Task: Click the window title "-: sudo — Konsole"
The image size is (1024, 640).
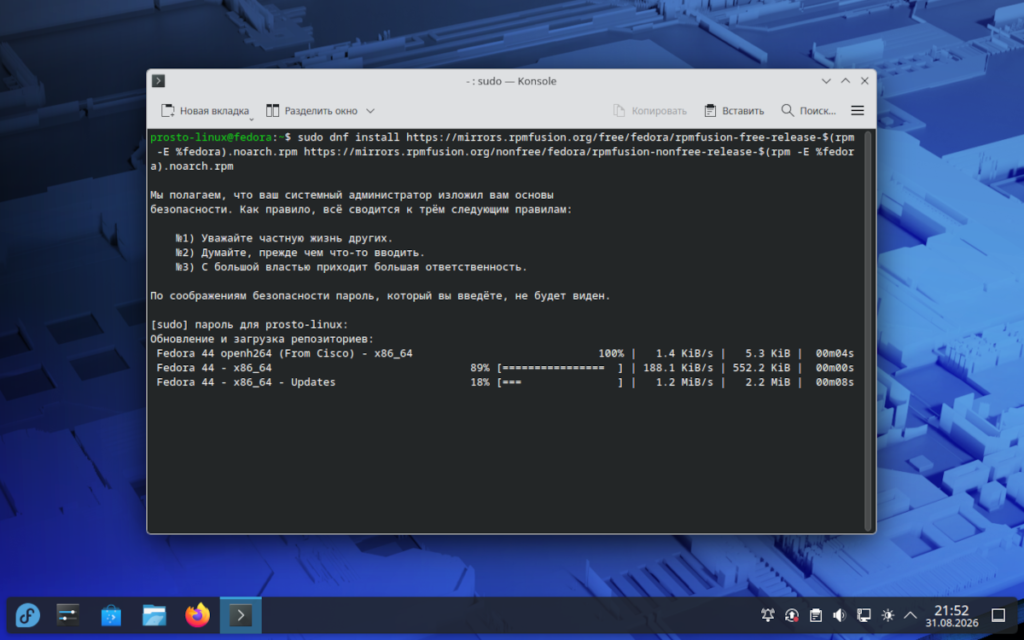Action: click(511, 81)
